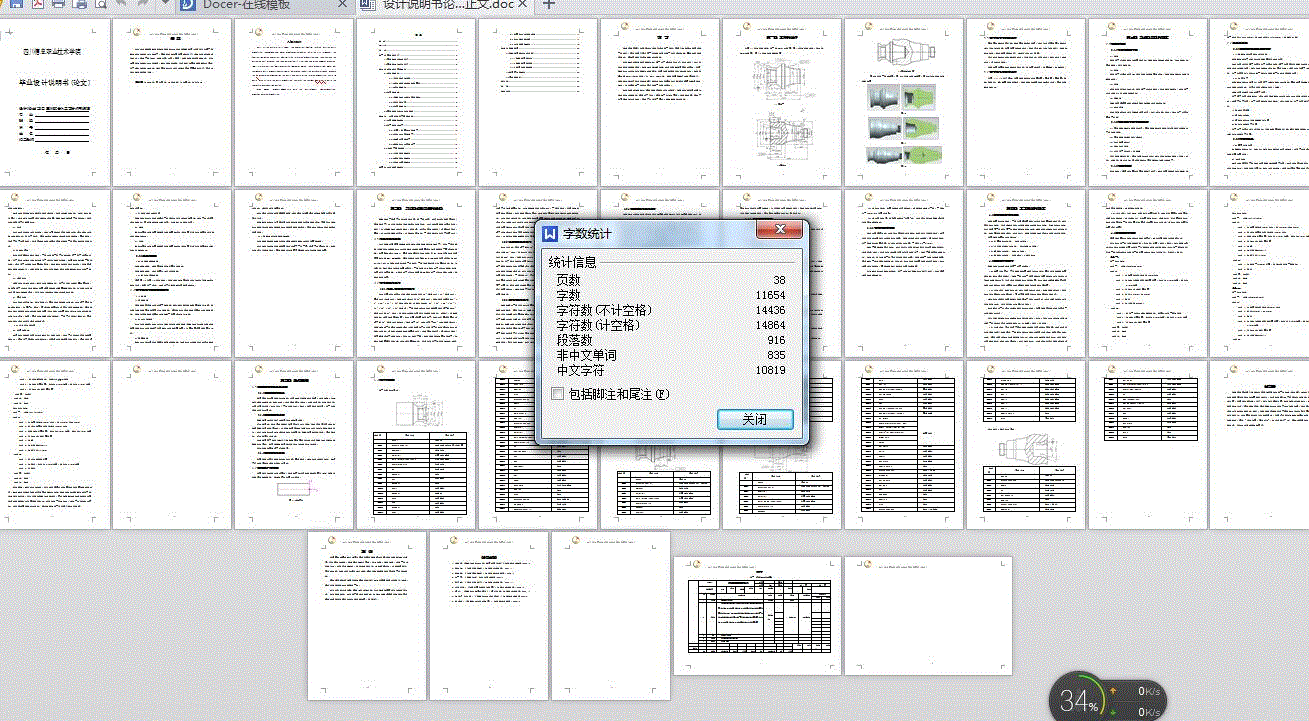The width and height of the screenshot is (1309, 721).
Task: Select the blank landscape page in the bottom row
Action: 928,616
